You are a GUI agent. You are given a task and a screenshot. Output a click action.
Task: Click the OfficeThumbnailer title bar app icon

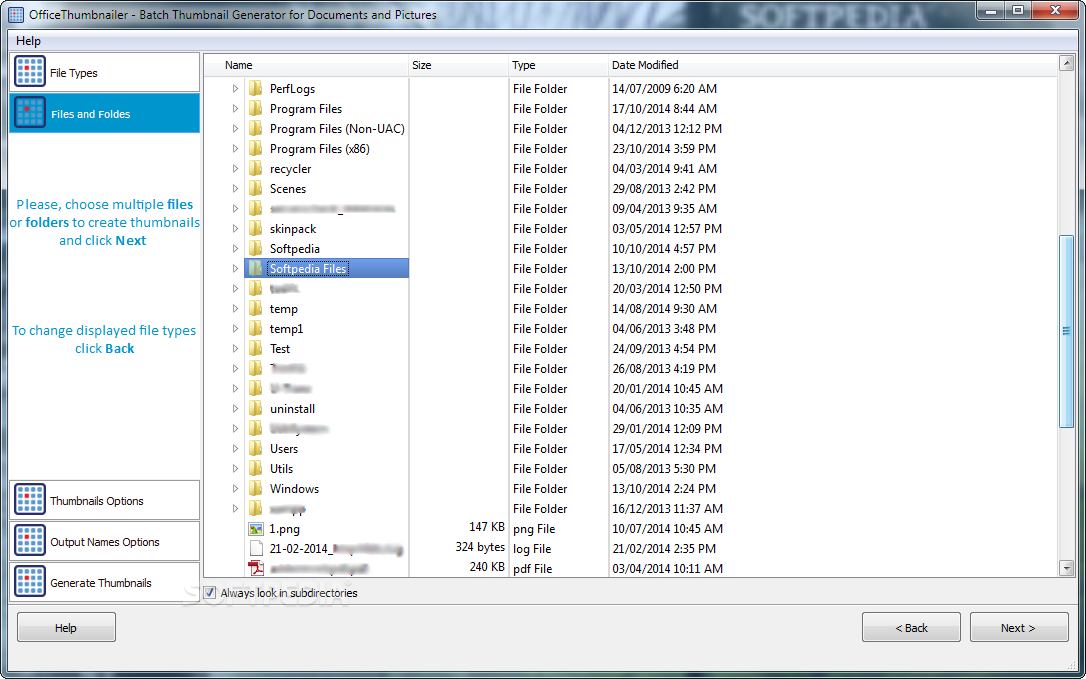coord(15,15)
